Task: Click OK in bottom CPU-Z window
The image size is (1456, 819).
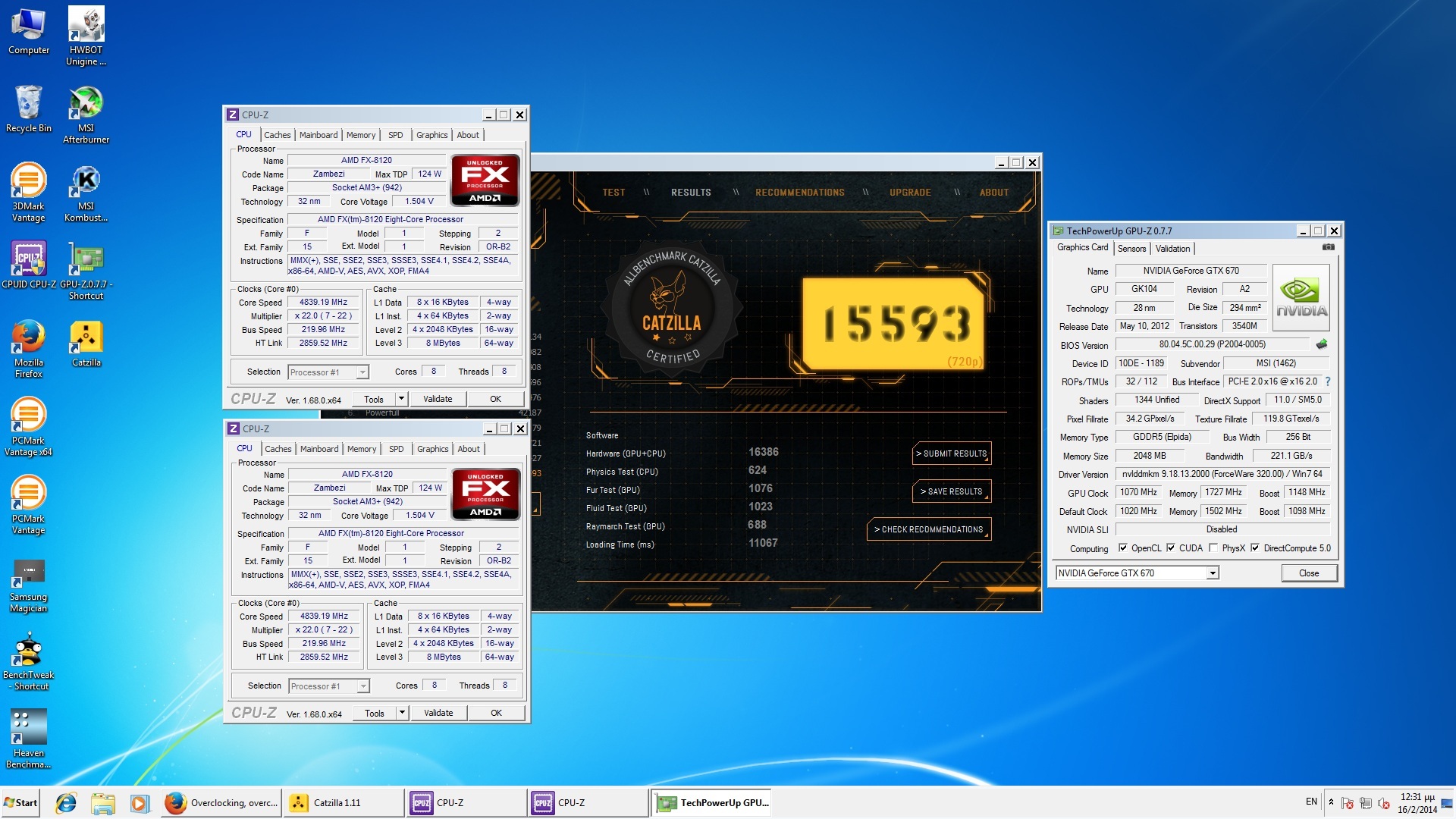Action: (x=497, y=713)
